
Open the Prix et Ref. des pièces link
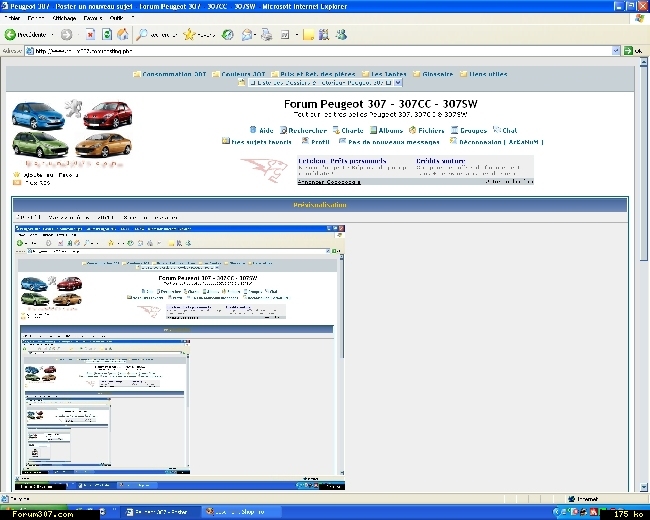pos(318,74)
